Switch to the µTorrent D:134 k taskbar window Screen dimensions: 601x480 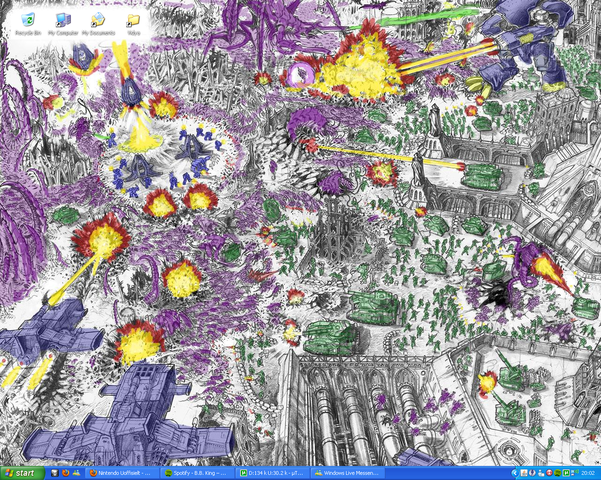click(x=272, y=473)
